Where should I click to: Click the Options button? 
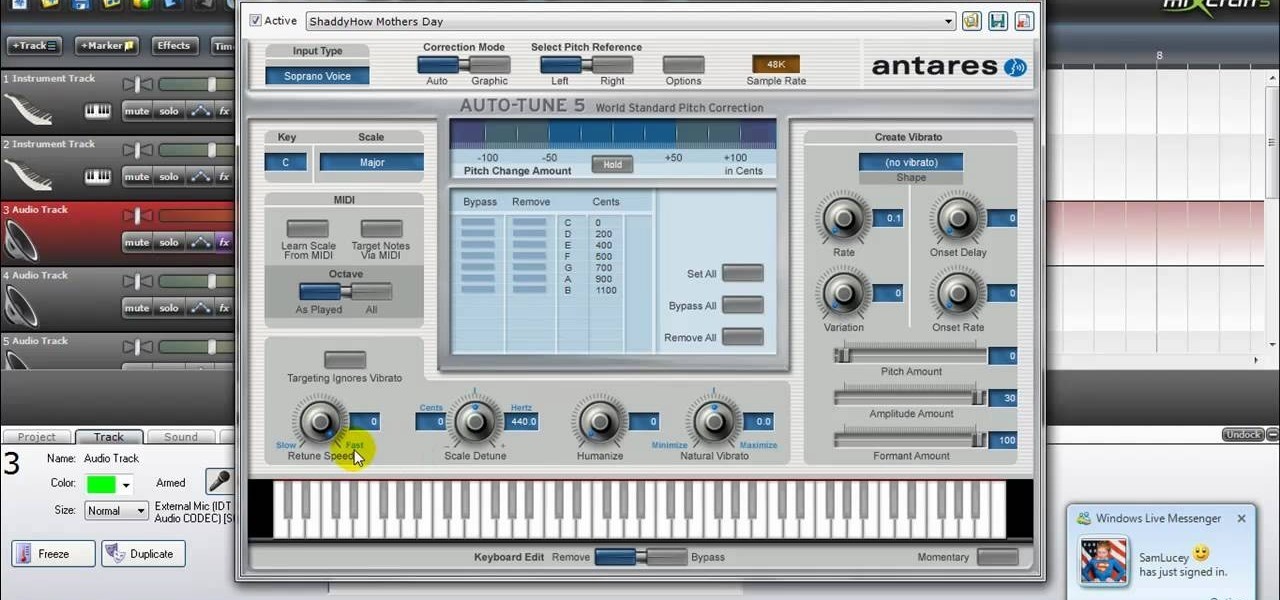683,65
